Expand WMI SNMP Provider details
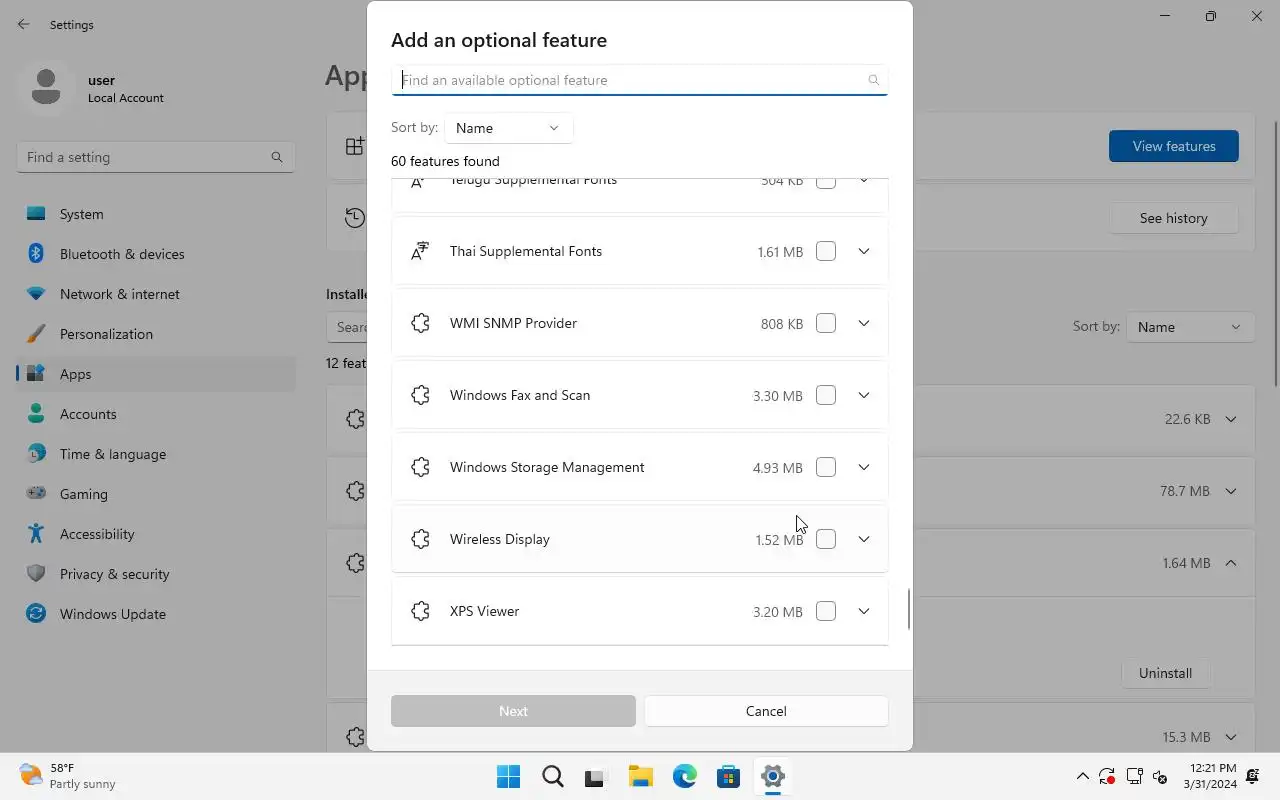The height and width of the screenshot is (800, 1280). (864, 323)
